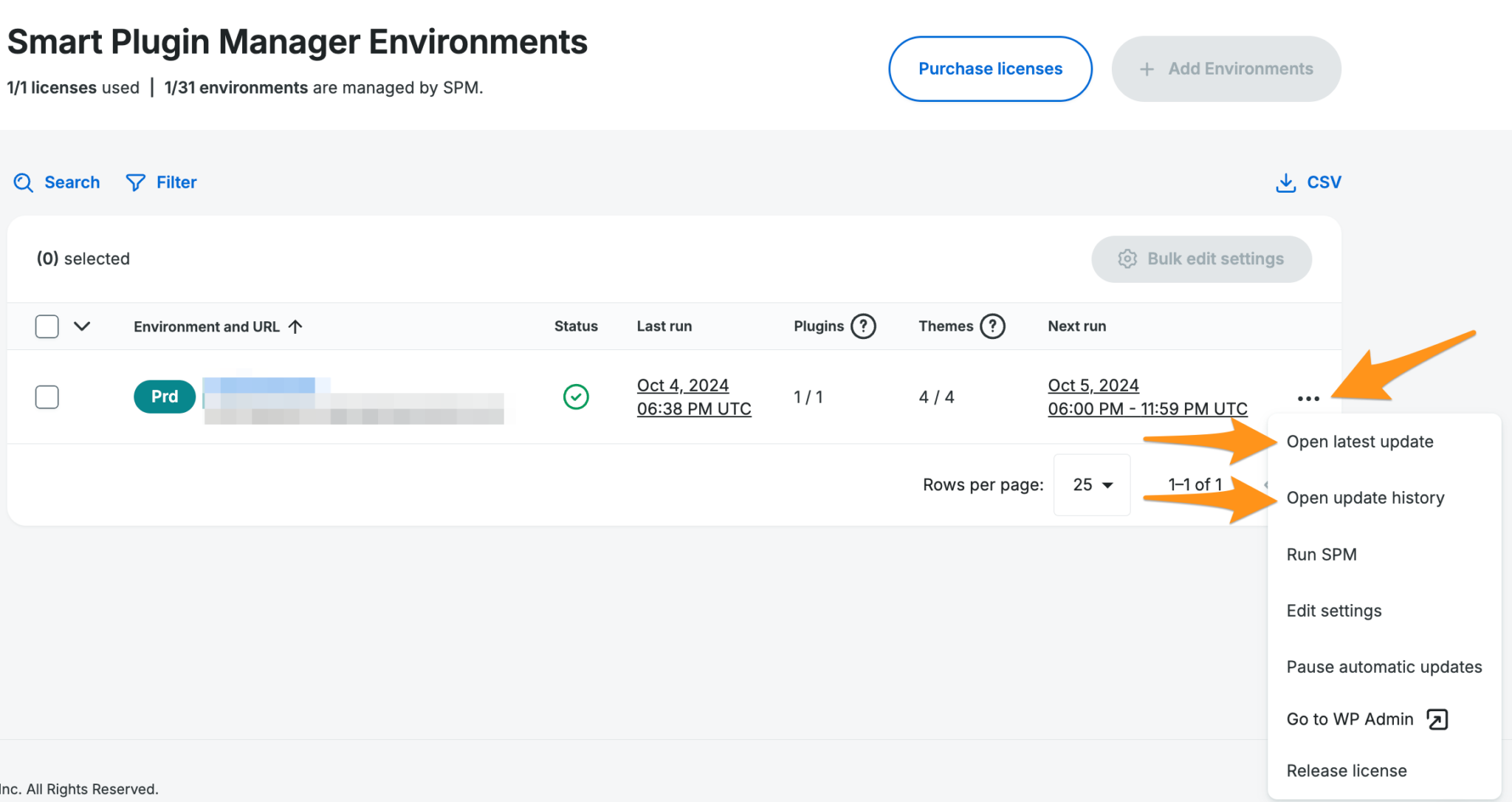1512x802 pixels.
Task: Open the Filter options
Action: (x=161, y=182)
